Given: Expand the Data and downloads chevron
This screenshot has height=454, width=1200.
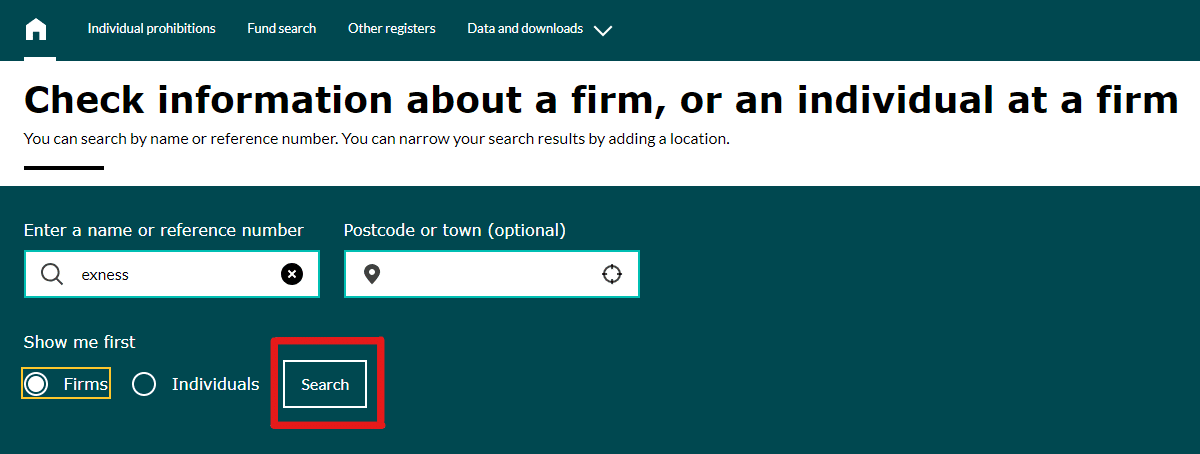Looking at the screenshot, I should pyautogui.click(x=602, y=30).
